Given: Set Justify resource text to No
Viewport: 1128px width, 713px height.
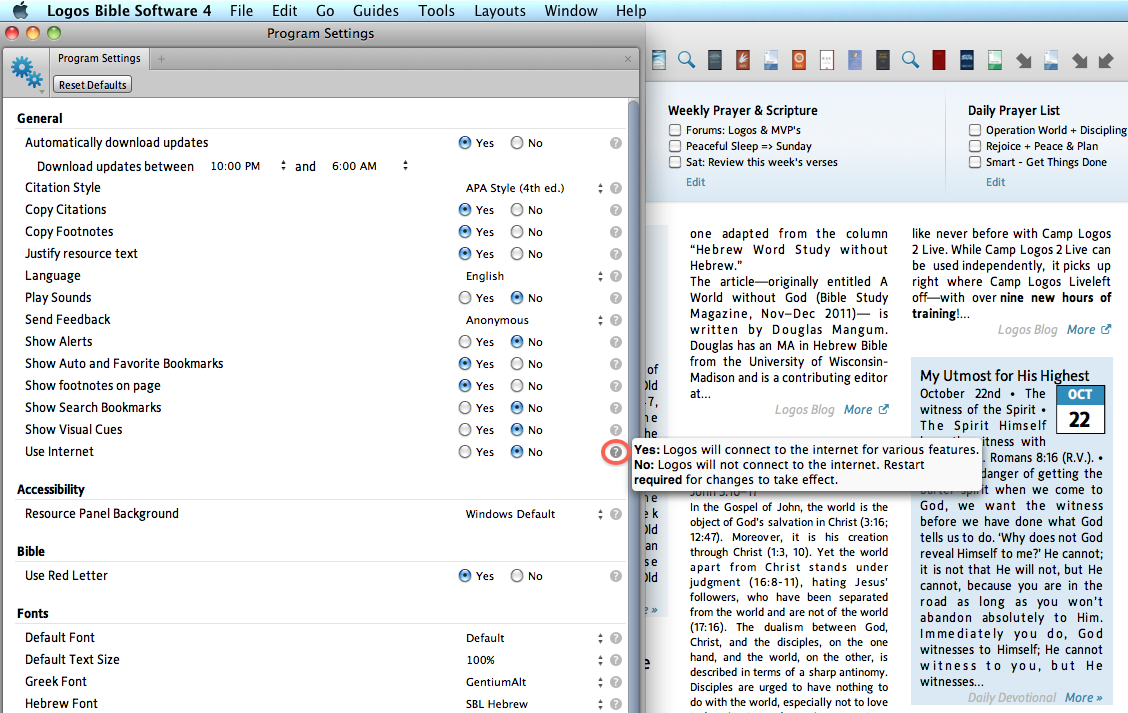Looking at the screenshot, I should pyautogui.click(x=517, y=254).
